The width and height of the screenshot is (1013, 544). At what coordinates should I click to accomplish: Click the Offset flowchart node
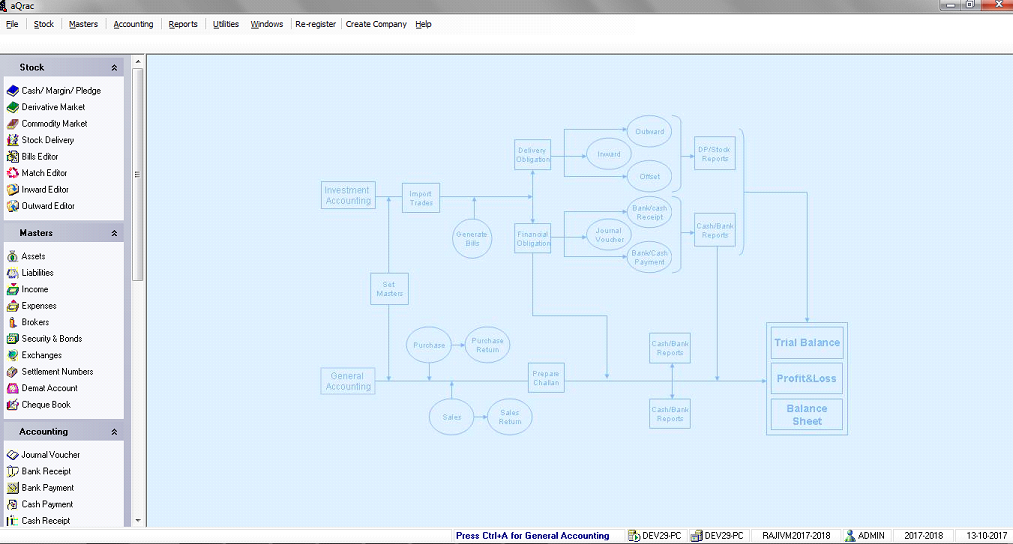(649, 176)
